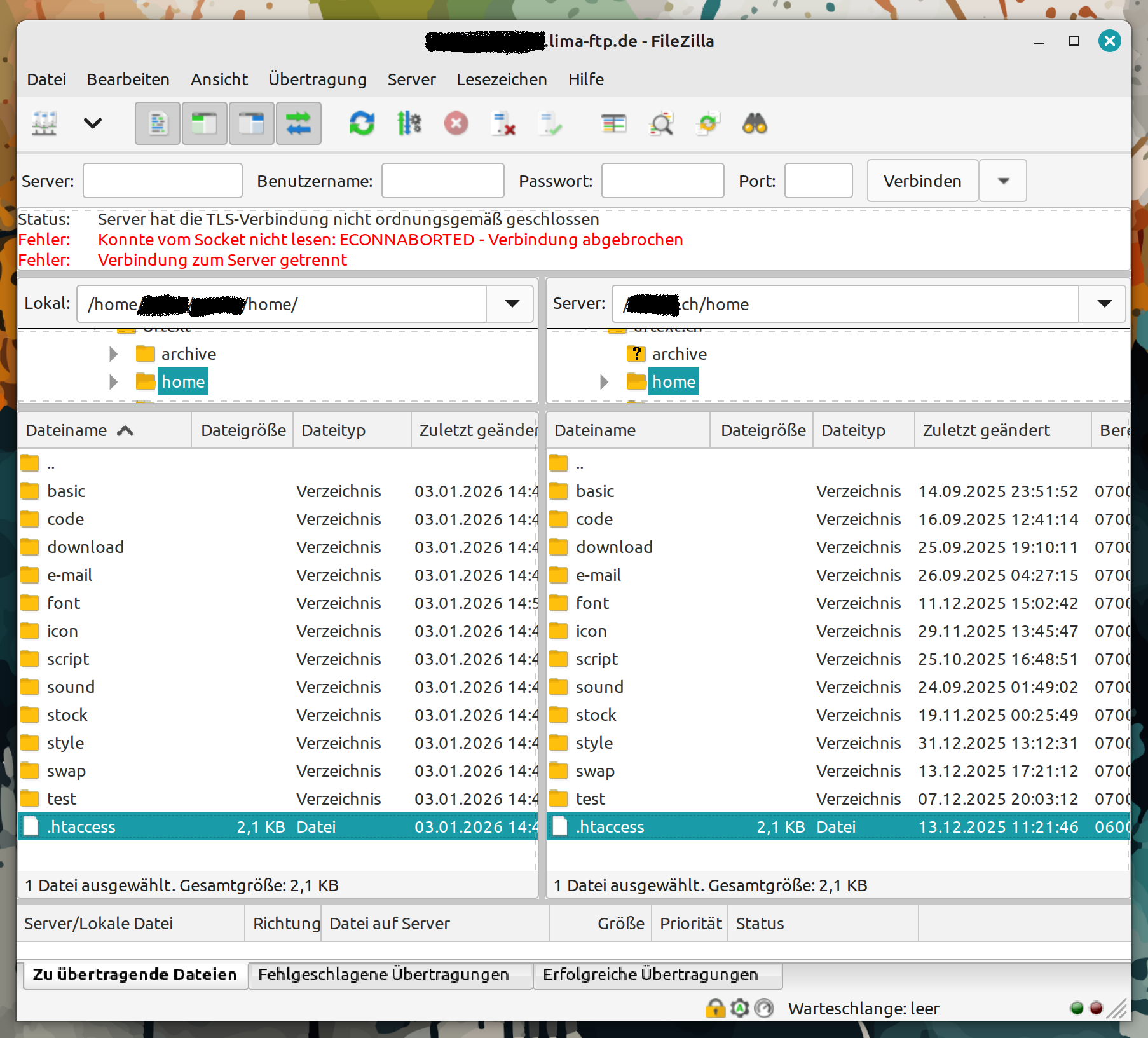Screen dimensions: 1148x1038
Task: Click the encryption lock status icon
Action: click(x=715, y=1008)
